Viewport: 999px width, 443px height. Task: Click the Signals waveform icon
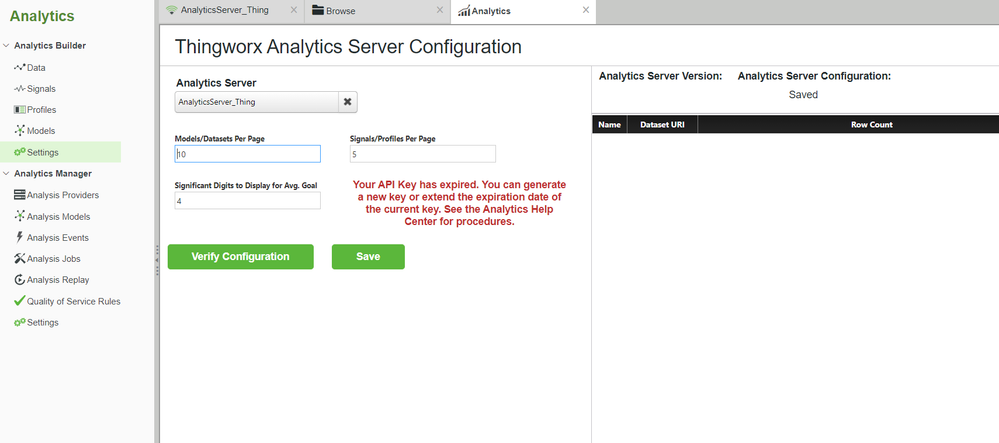click(19, 89)
